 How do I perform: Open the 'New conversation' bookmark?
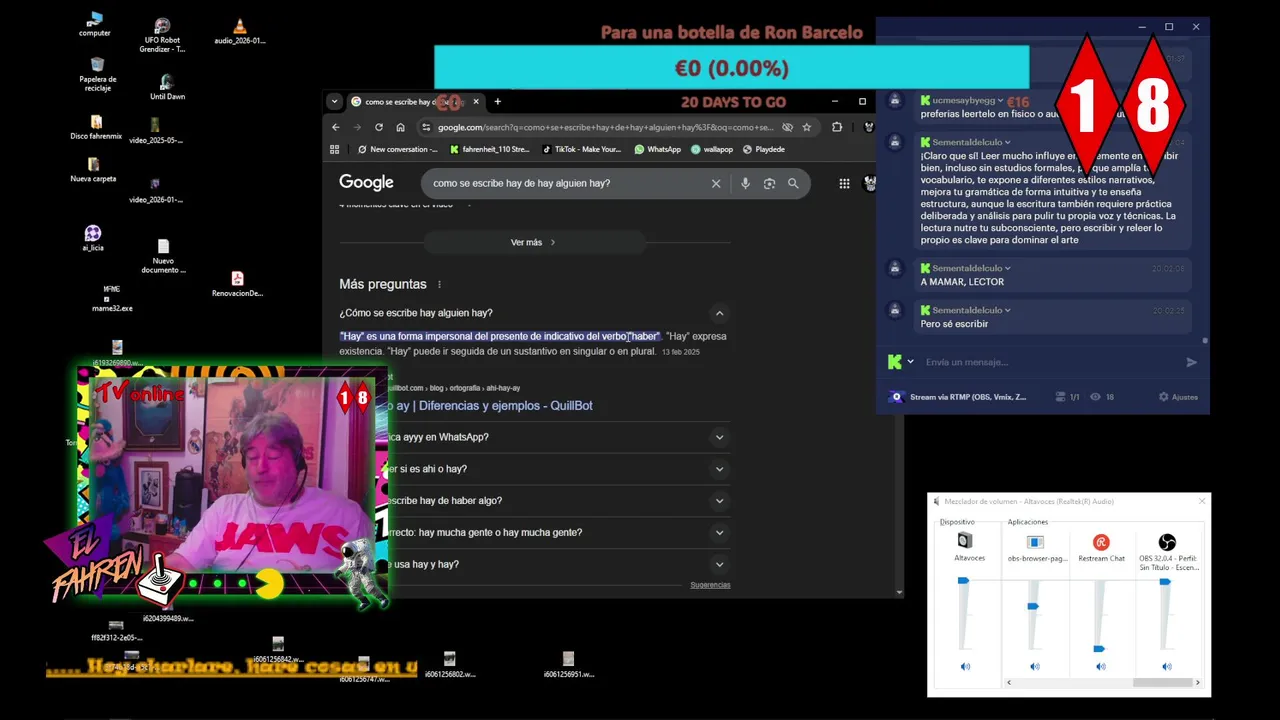[x=398, y=149]
